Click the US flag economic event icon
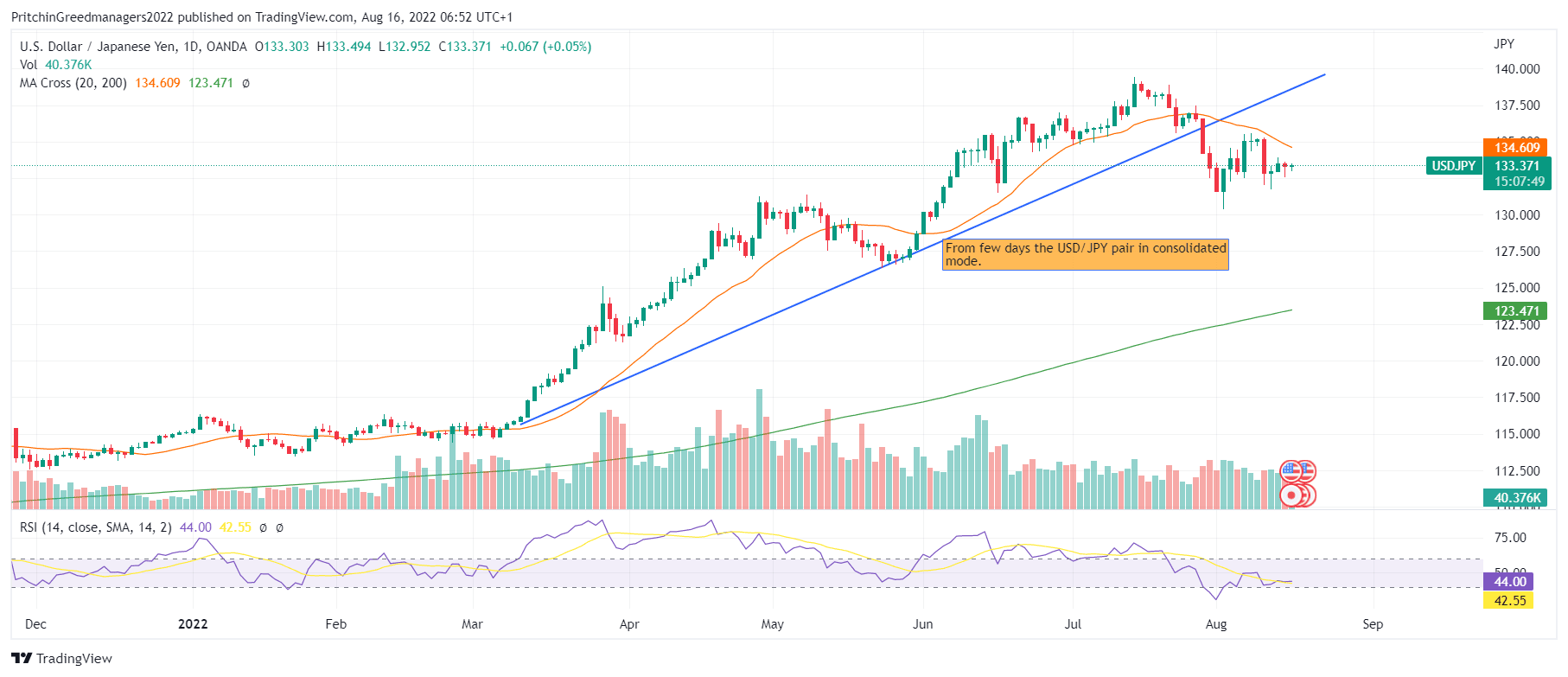1568x677 pixels. click(1291, 471)
